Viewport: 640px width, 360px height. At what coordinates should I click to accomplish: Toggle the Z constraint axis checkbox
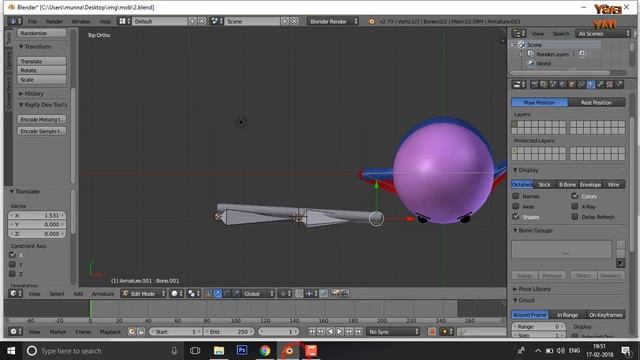12,274
